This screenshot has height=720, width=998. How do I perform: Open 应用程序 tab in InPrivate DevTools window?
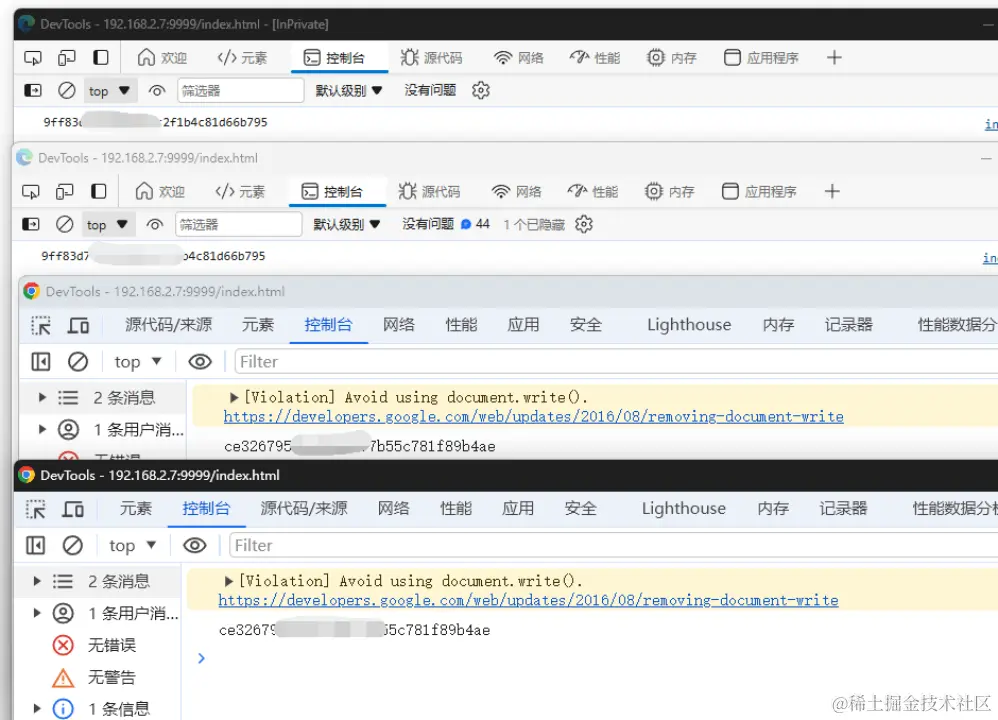(761, 58)
